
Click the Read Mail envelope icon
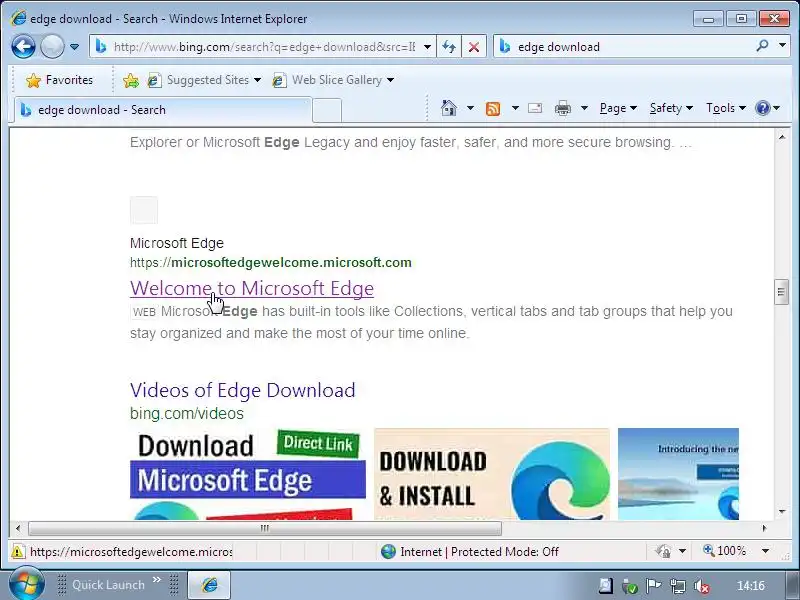(x=535, y=108)
